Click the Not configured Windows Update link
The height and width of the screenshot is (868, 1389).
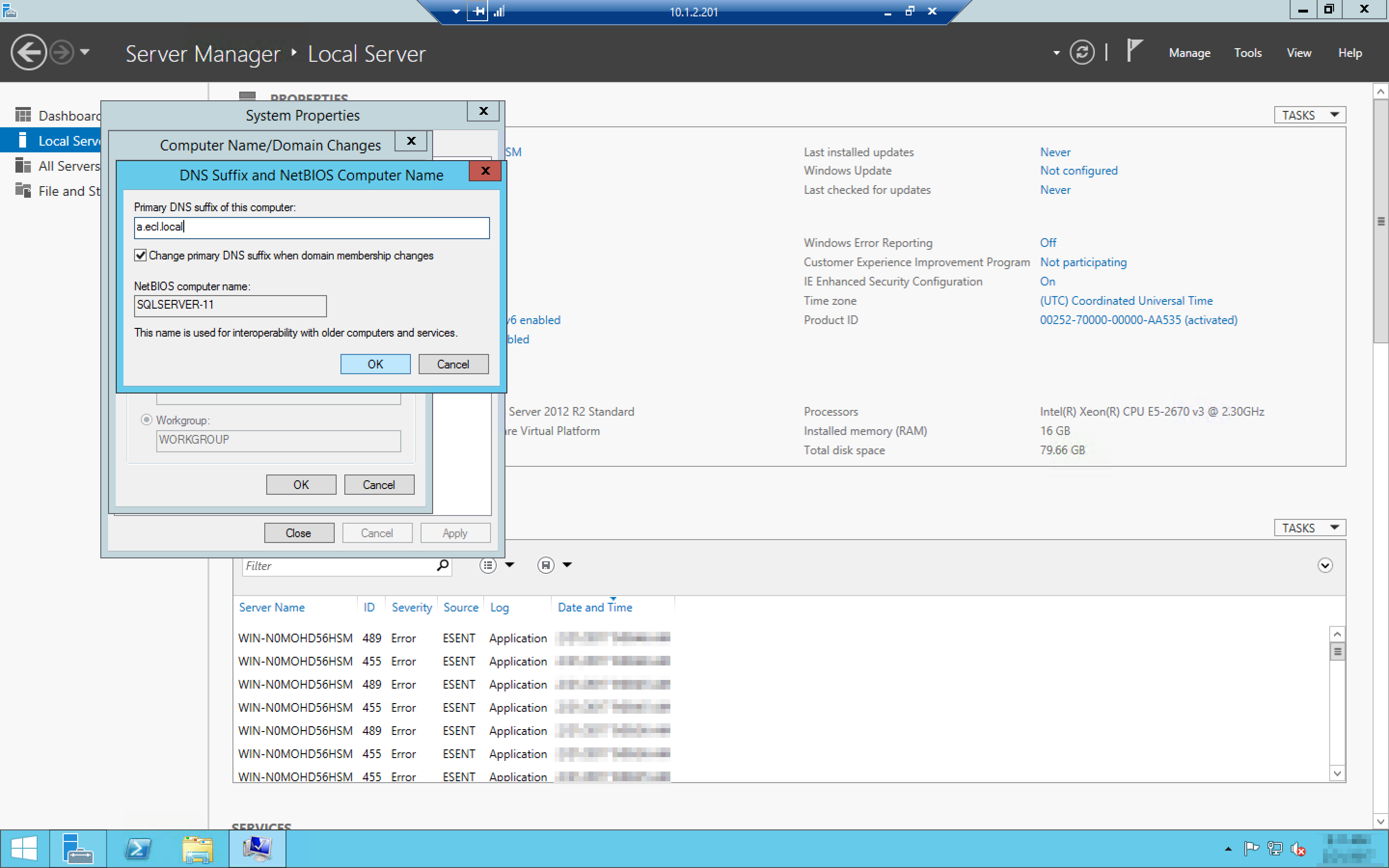tap(1078, 171)
